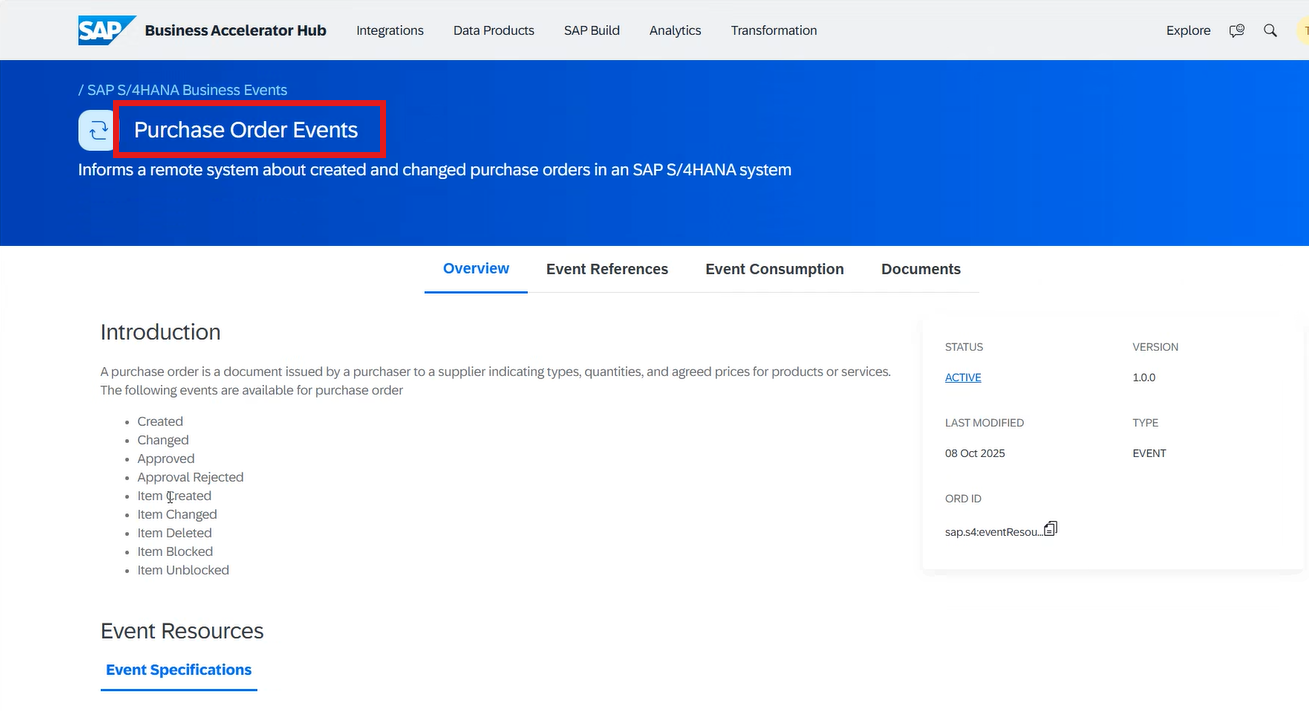Viewport: 1309px width, 711px height.
Task: Click the 'Item Created' bullet item
Action: [x=175, y=496]
